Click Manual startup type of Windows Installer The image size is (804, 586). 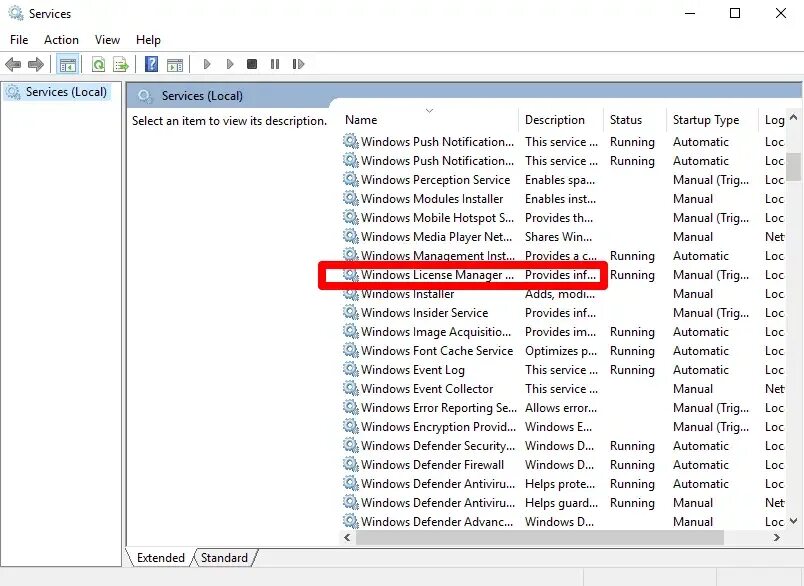(x=693, y=294)
